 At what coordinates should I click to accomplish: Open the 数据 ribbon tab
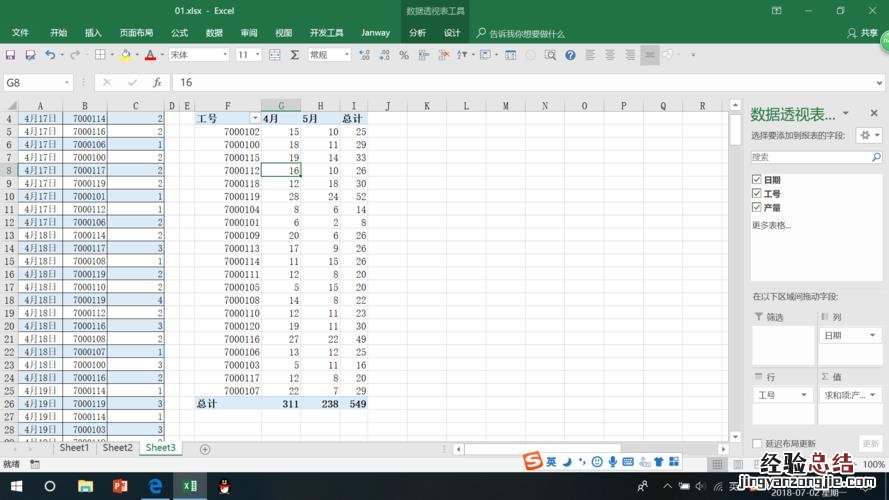point(214,32)
